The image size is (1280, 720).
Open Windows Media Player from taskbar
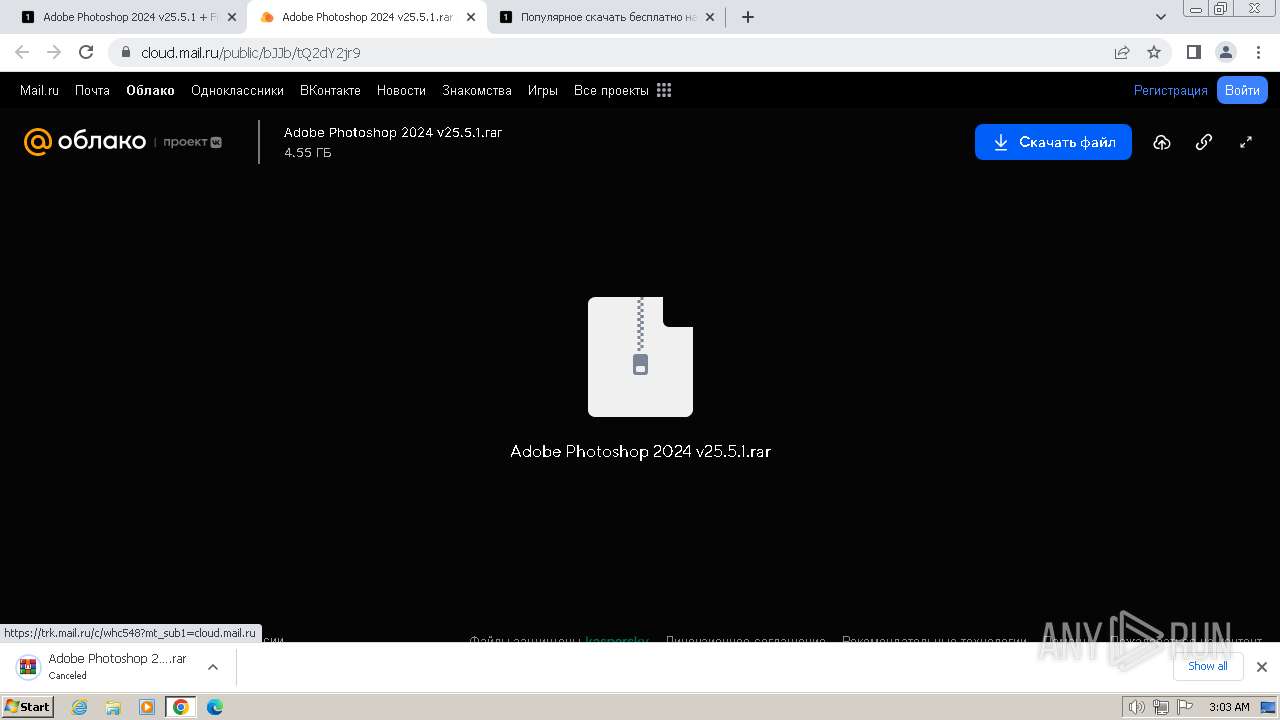(147, 707)
